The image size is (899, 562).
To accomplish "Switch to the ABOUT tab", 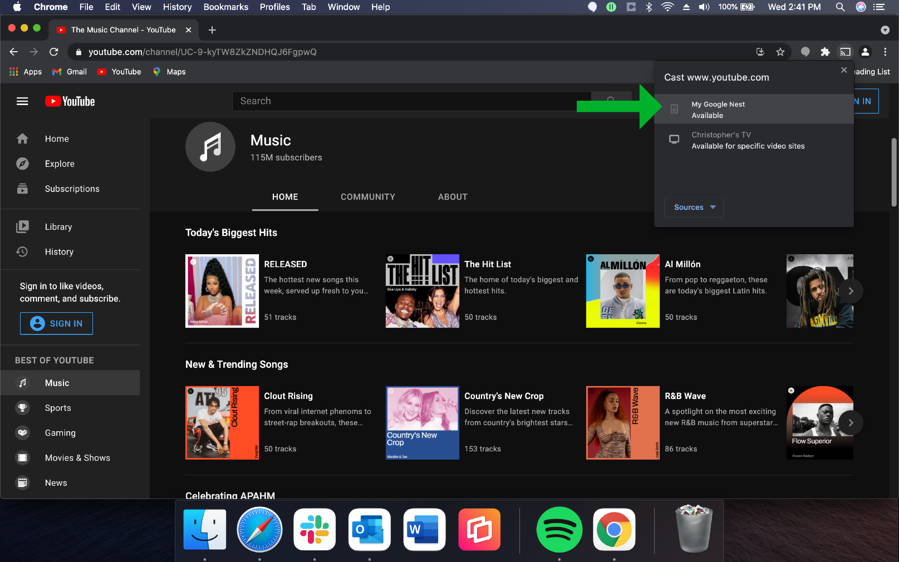I will 452,197.
